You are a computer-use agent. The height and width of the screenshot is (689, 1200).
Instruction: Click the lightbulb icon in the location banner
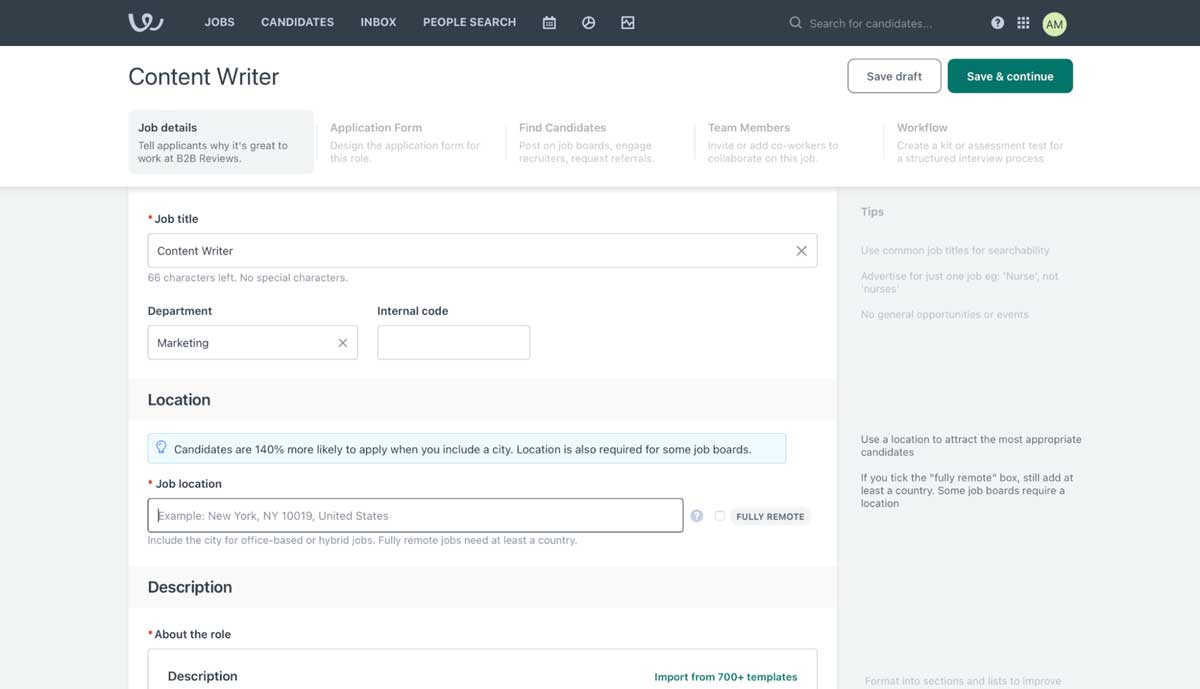[x=161, y=447]
